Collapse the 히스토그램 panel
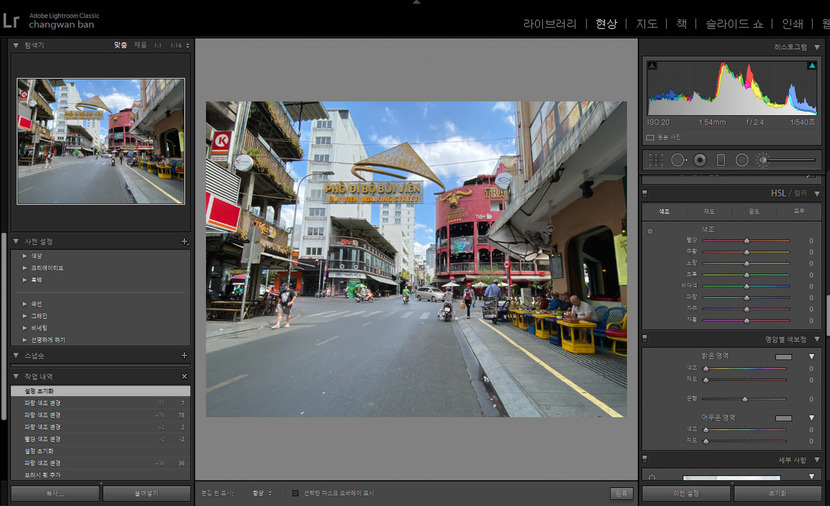The width and height of the screenshot is (830, 506). click(x=817, y=47)
